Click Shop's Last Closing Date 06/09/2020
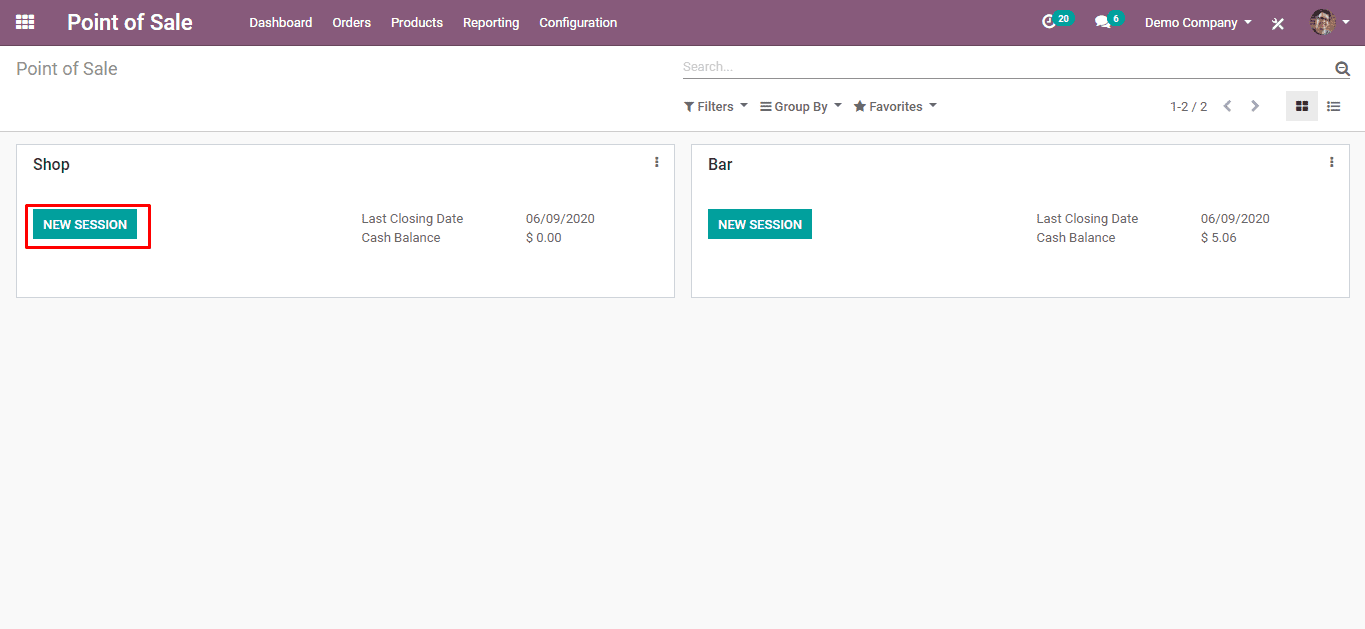The height and width of the screenshot is (629, 1365). (x=560, y=219)
